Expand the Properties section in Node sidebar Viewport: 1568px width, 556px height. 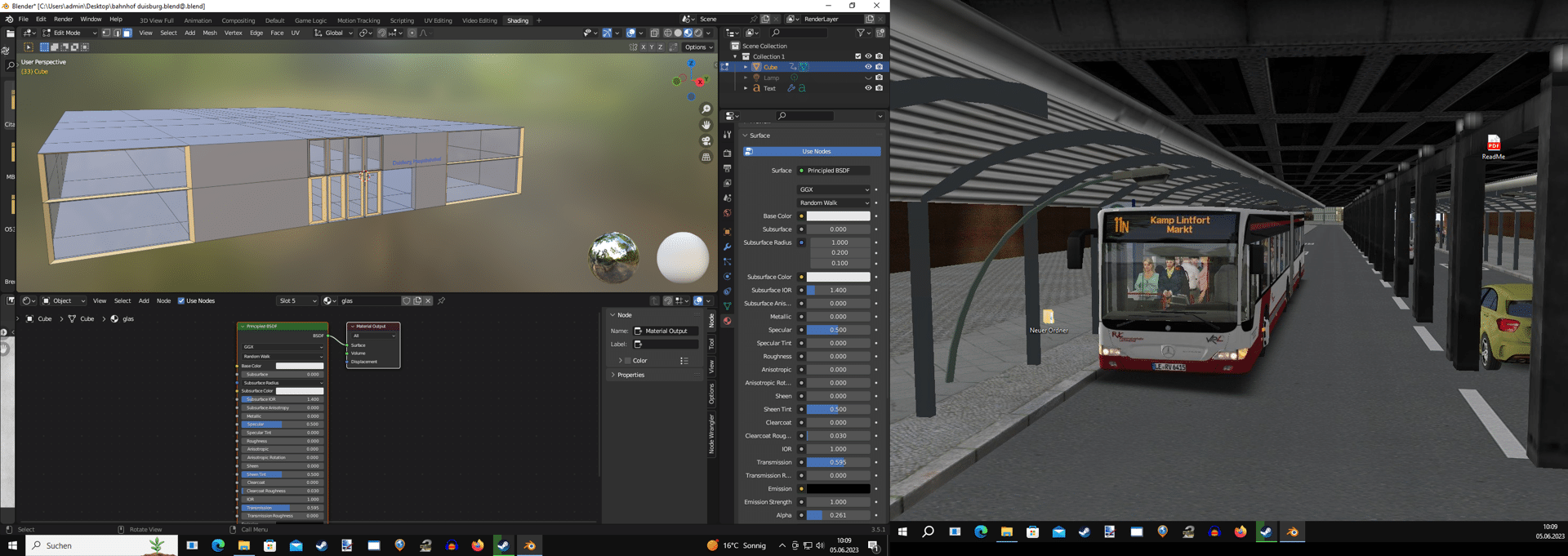point(630,375)
